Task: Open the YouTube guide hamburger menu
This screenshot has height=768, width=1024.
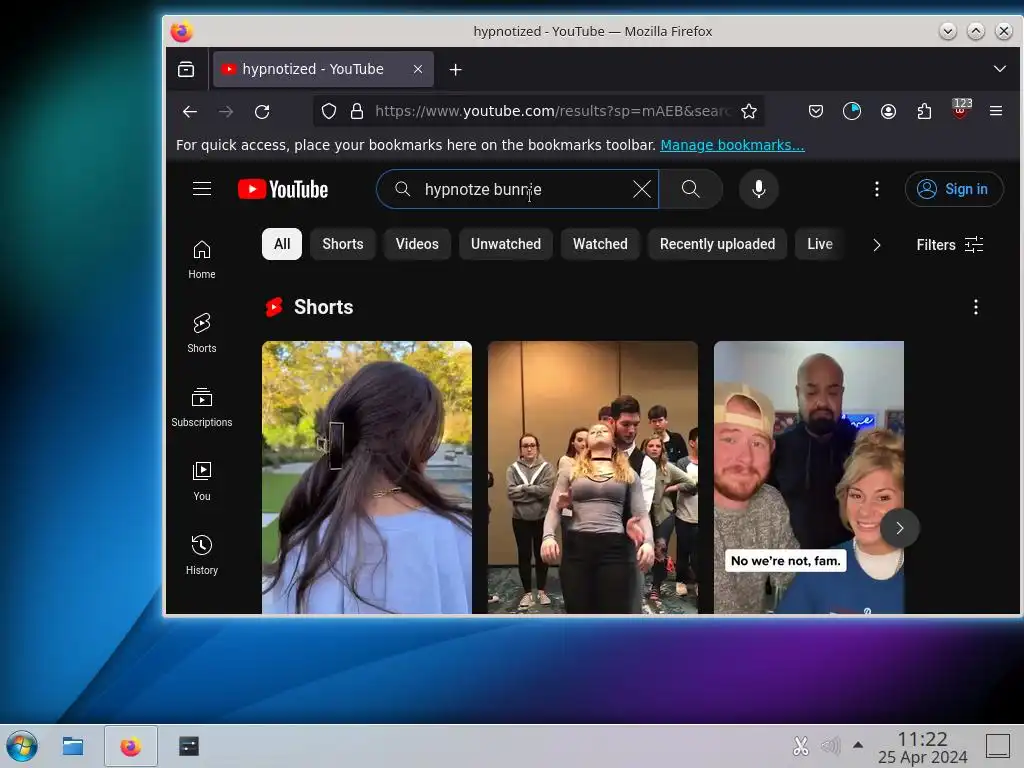Action: click(x=202, y=189)
